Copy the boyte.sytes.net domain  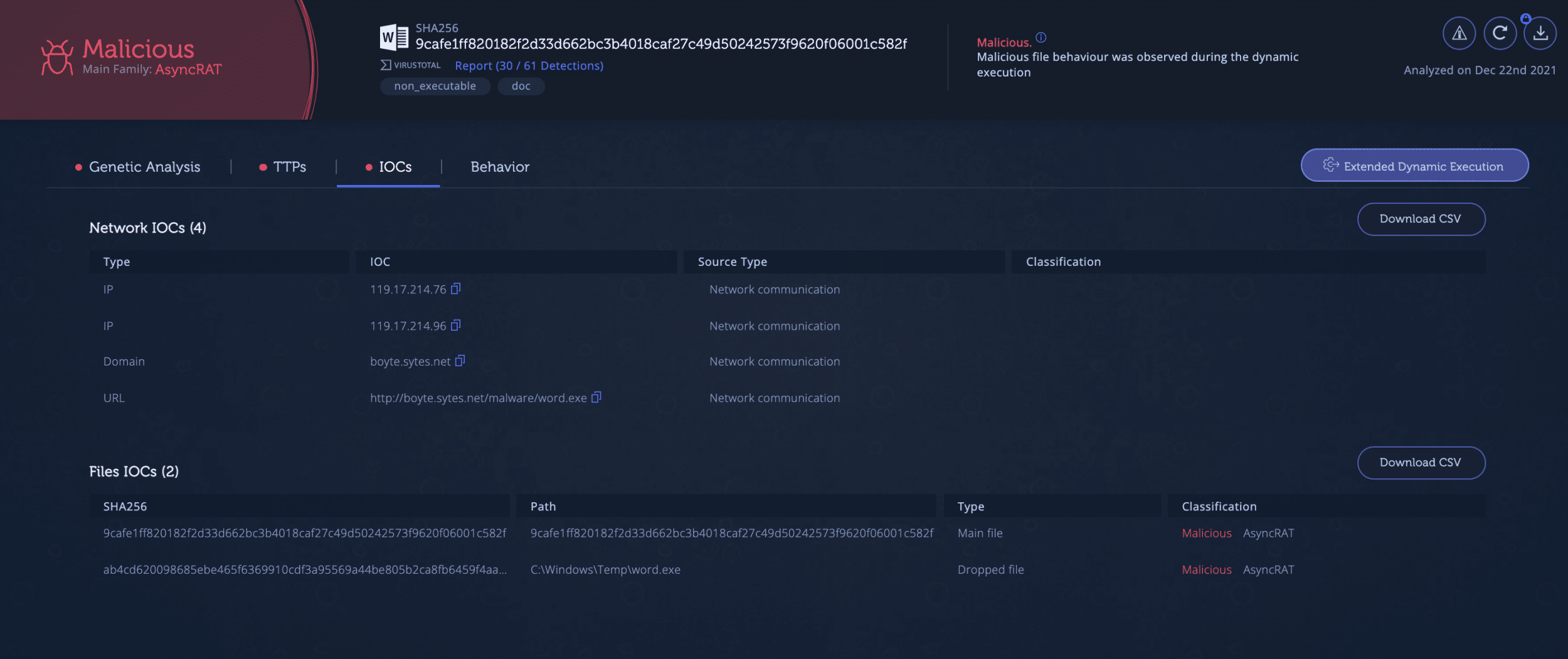click(460, 361)
